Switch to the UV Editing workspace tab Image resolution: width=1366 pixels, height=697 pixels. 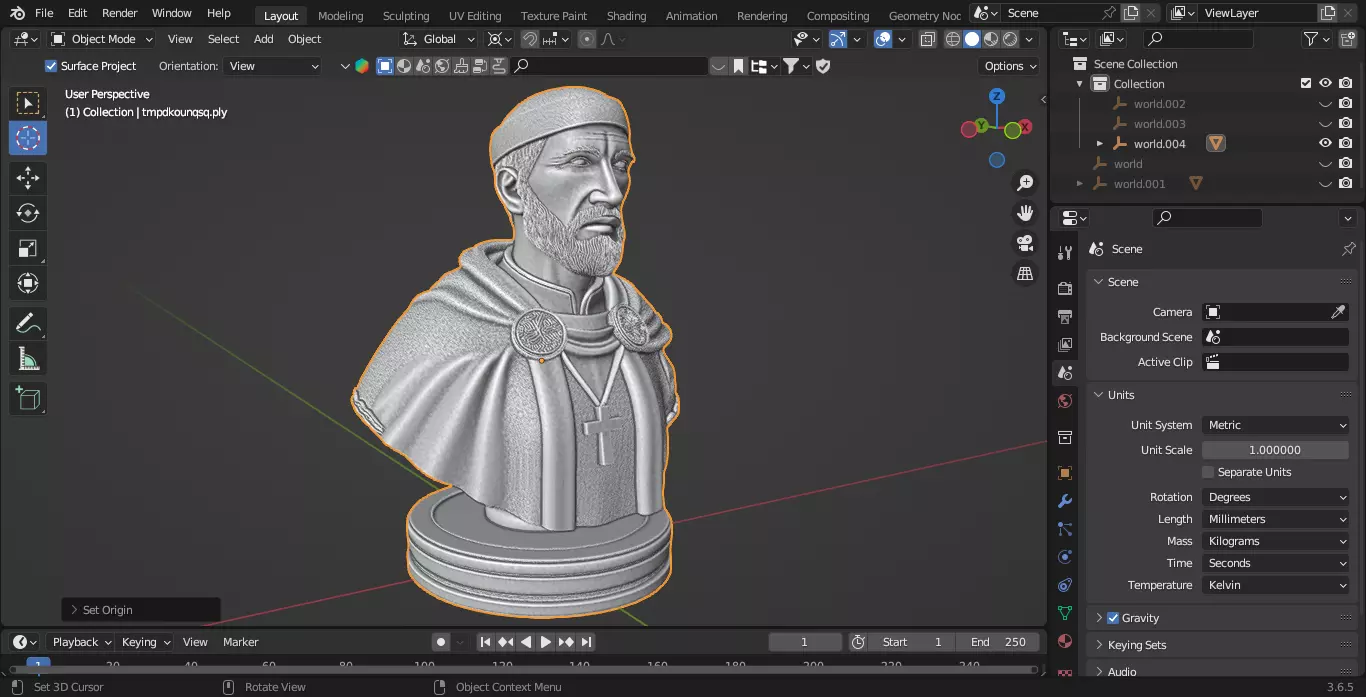point(475,15)
